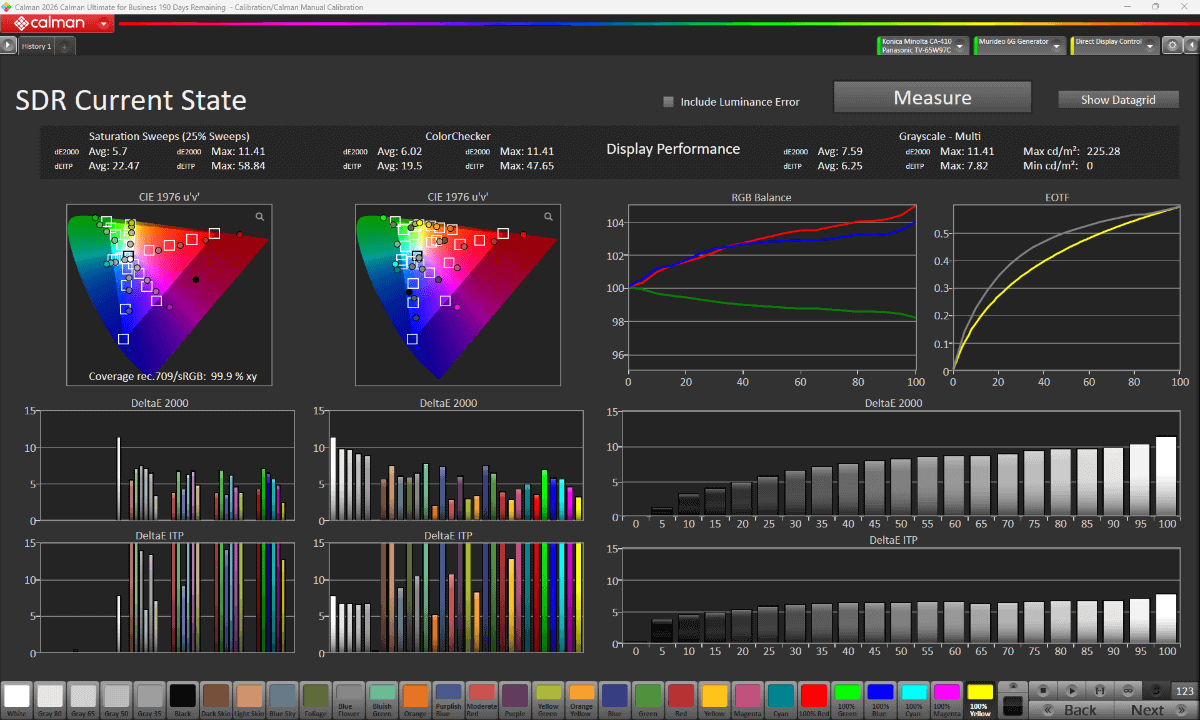This screenshot has width=1200, height=720.
Task: Expand the patch list up arrow
Action: 1014,686
